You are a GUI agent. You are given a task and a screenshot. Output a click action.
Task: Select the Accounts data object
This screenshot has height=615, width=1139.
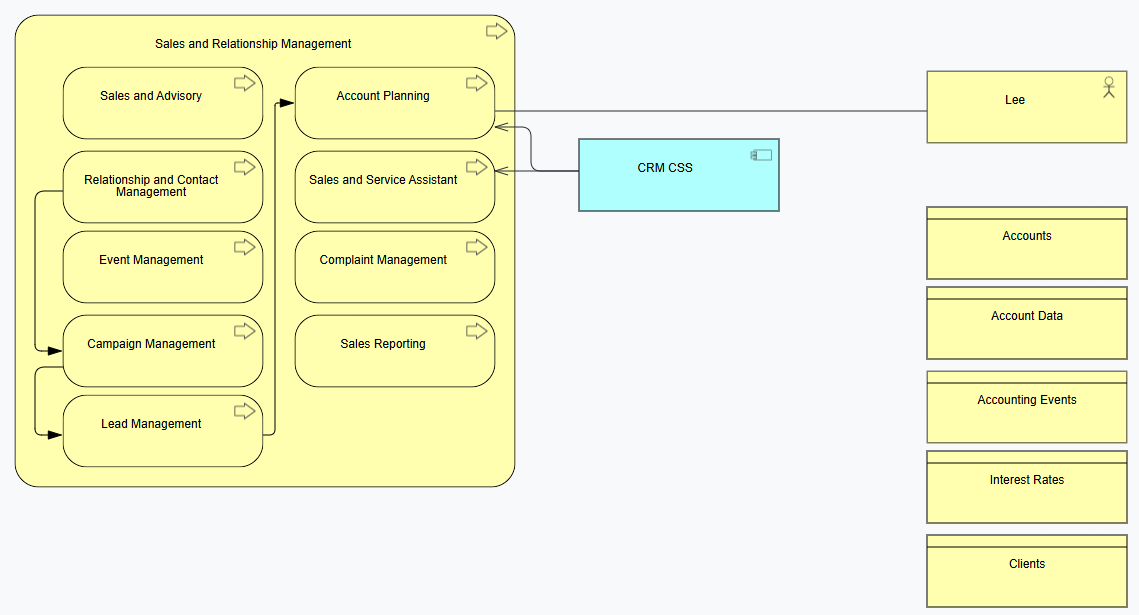1026,243
